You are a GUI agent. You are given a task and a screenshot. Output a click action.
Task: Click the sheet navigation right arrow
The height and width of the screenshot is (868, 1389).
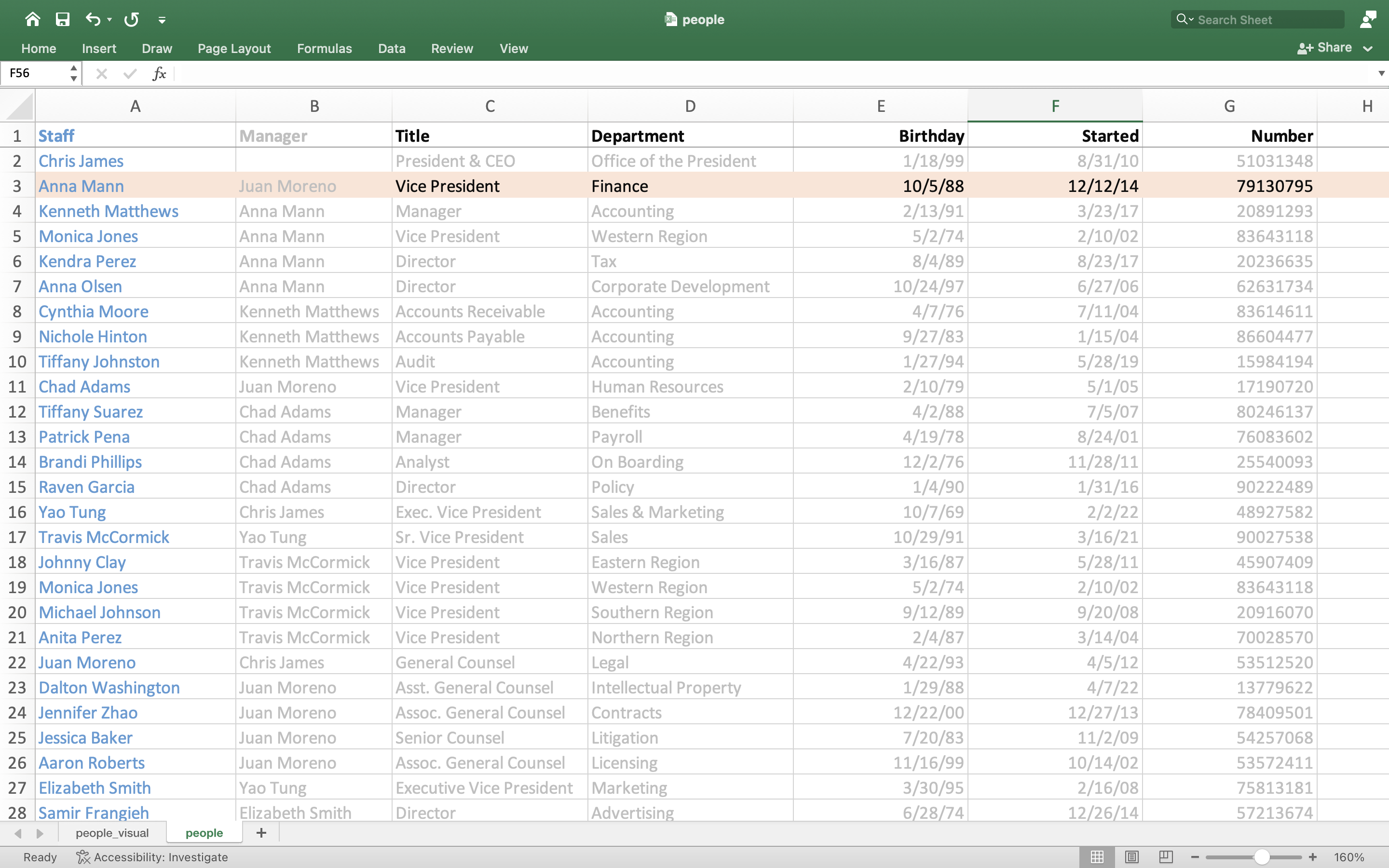(x=39, y=832)
